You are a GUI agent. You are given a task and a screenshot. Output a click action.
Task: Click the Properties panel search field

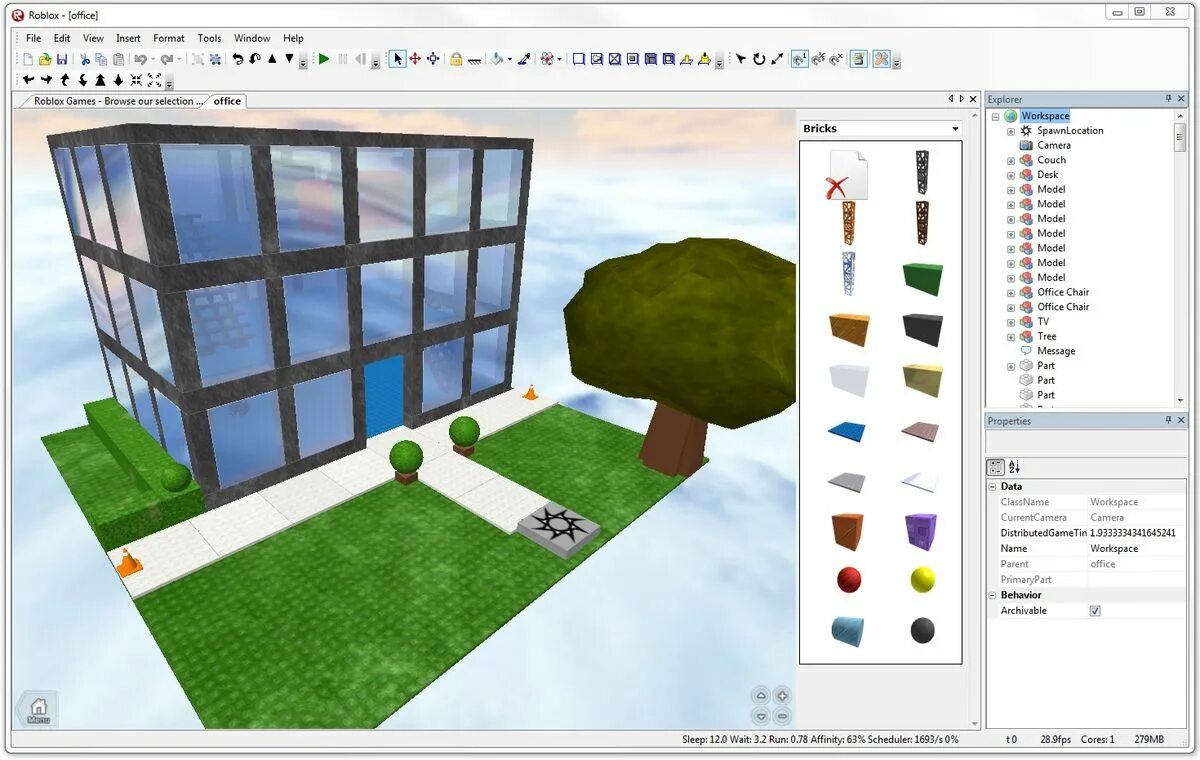pos(1085,443)
